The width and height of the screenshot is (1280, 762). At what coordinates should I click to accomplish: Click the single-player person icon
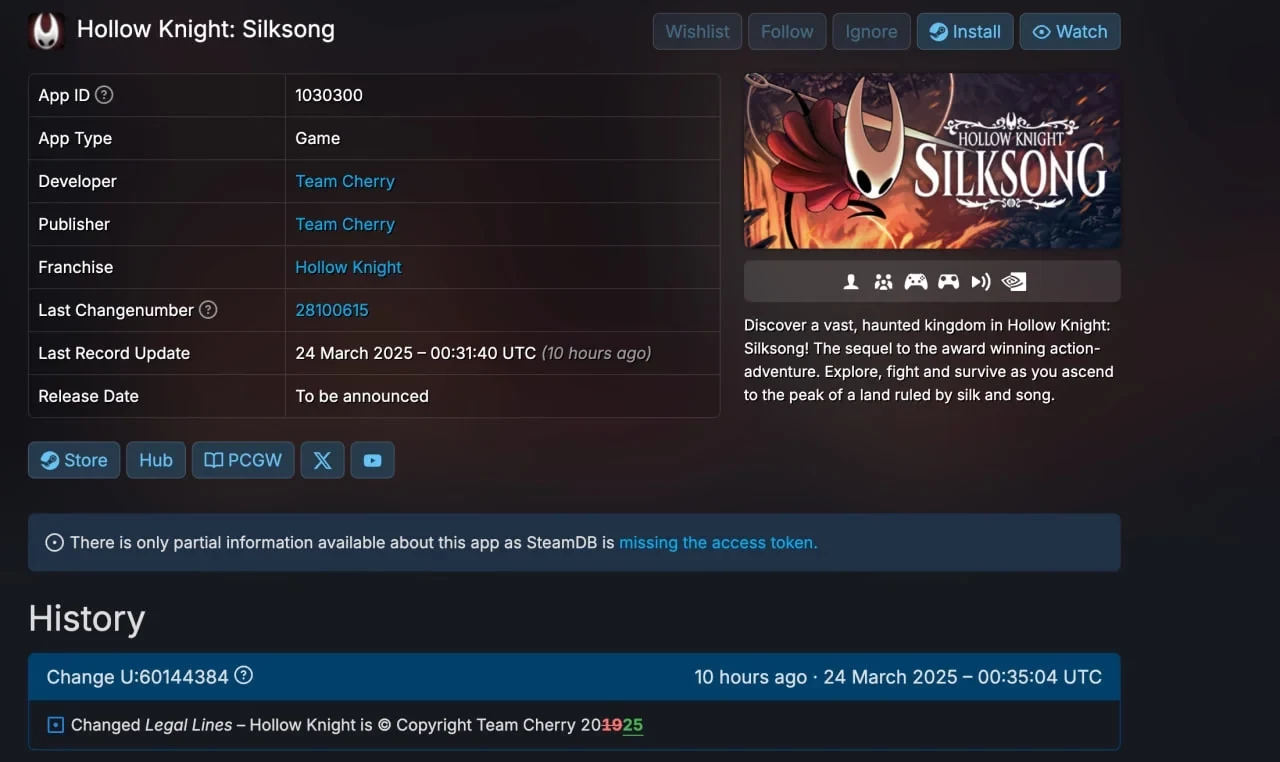[x=851, y=282]
